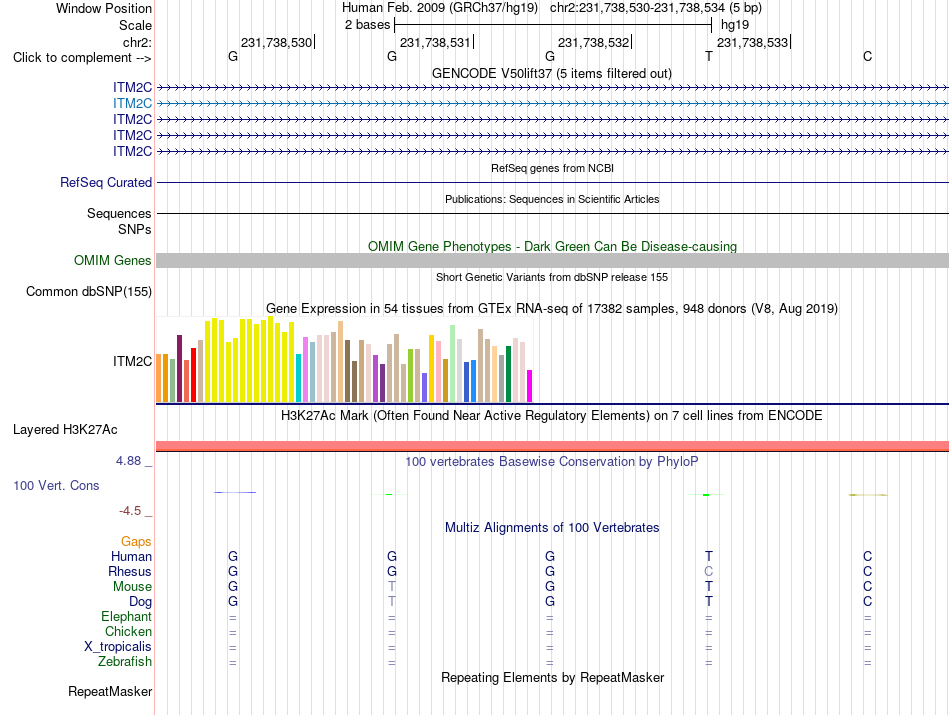Click position marker 231,738,531

[436, 42]
